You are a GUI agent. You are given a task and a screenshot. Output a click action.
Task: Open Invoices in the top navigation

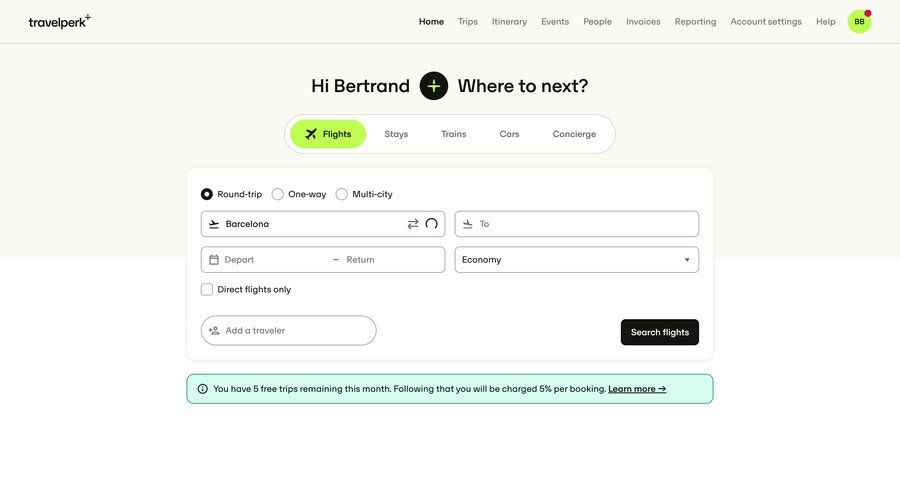(x=643, y=21)
